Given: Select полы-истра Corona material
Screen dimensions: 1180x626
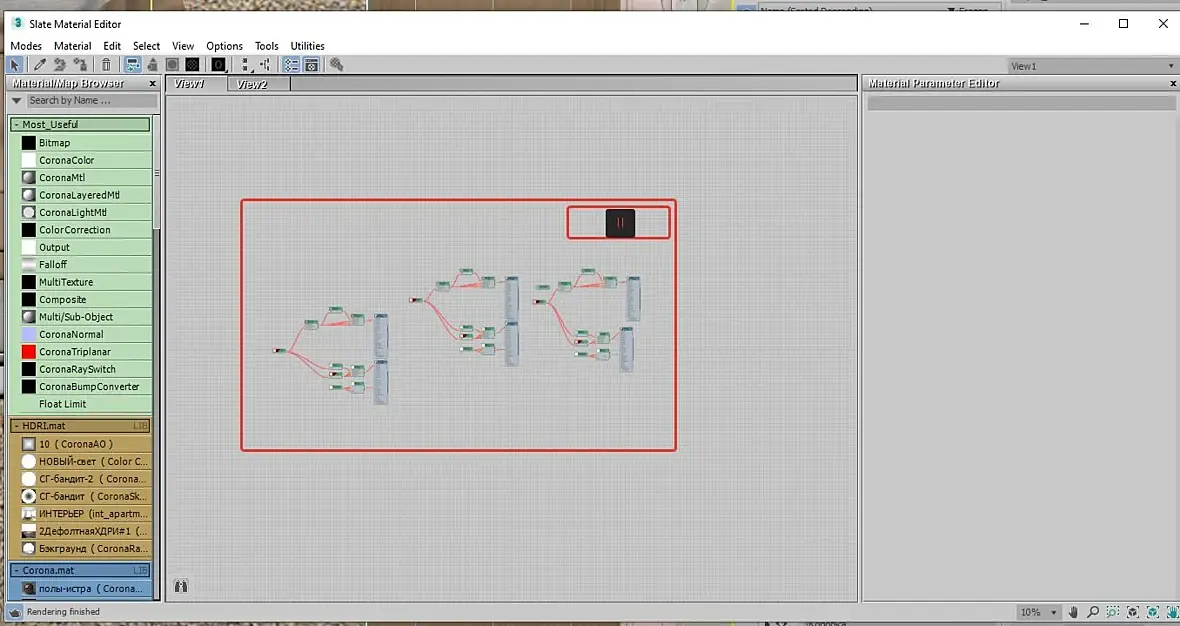Looking at the screenshot, I should pos(85,588).
